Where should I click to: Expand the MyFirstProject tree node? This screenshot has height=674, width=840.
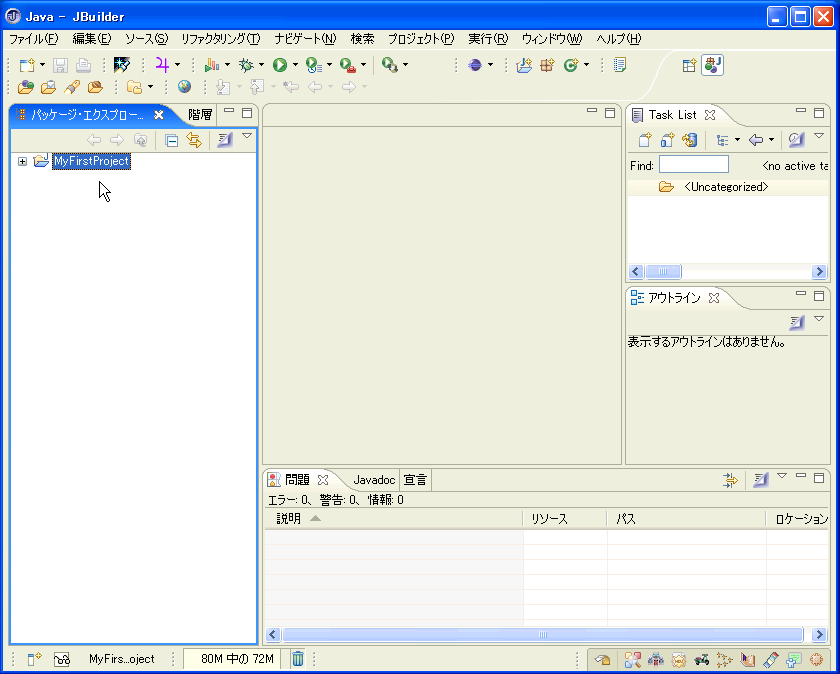tap(22, 161)
